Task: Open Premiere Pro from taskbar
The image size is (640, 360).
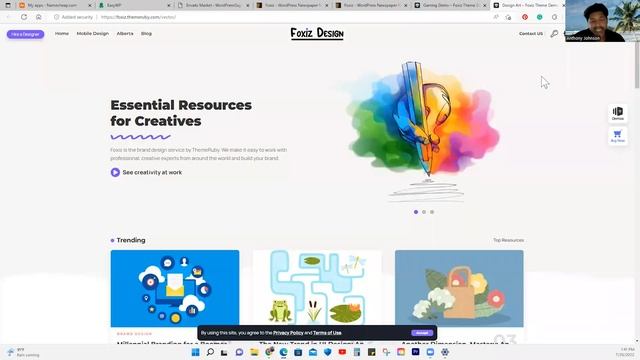Action: coord(416,352)
